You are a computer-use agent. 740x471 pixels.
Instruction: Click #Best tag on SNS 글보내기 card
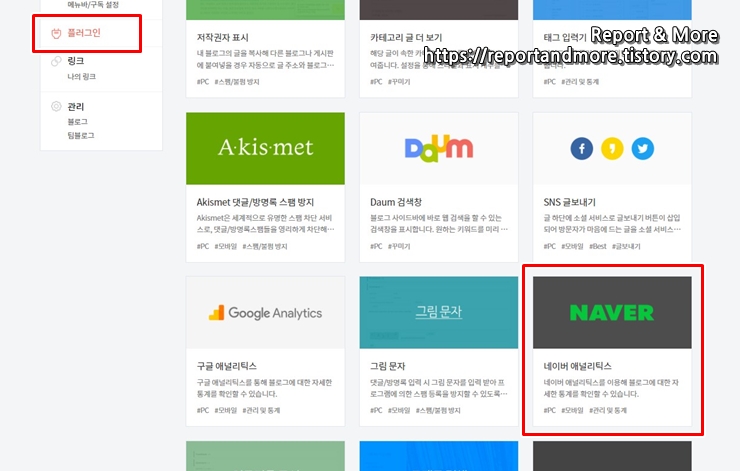click(x=597, y=246)
